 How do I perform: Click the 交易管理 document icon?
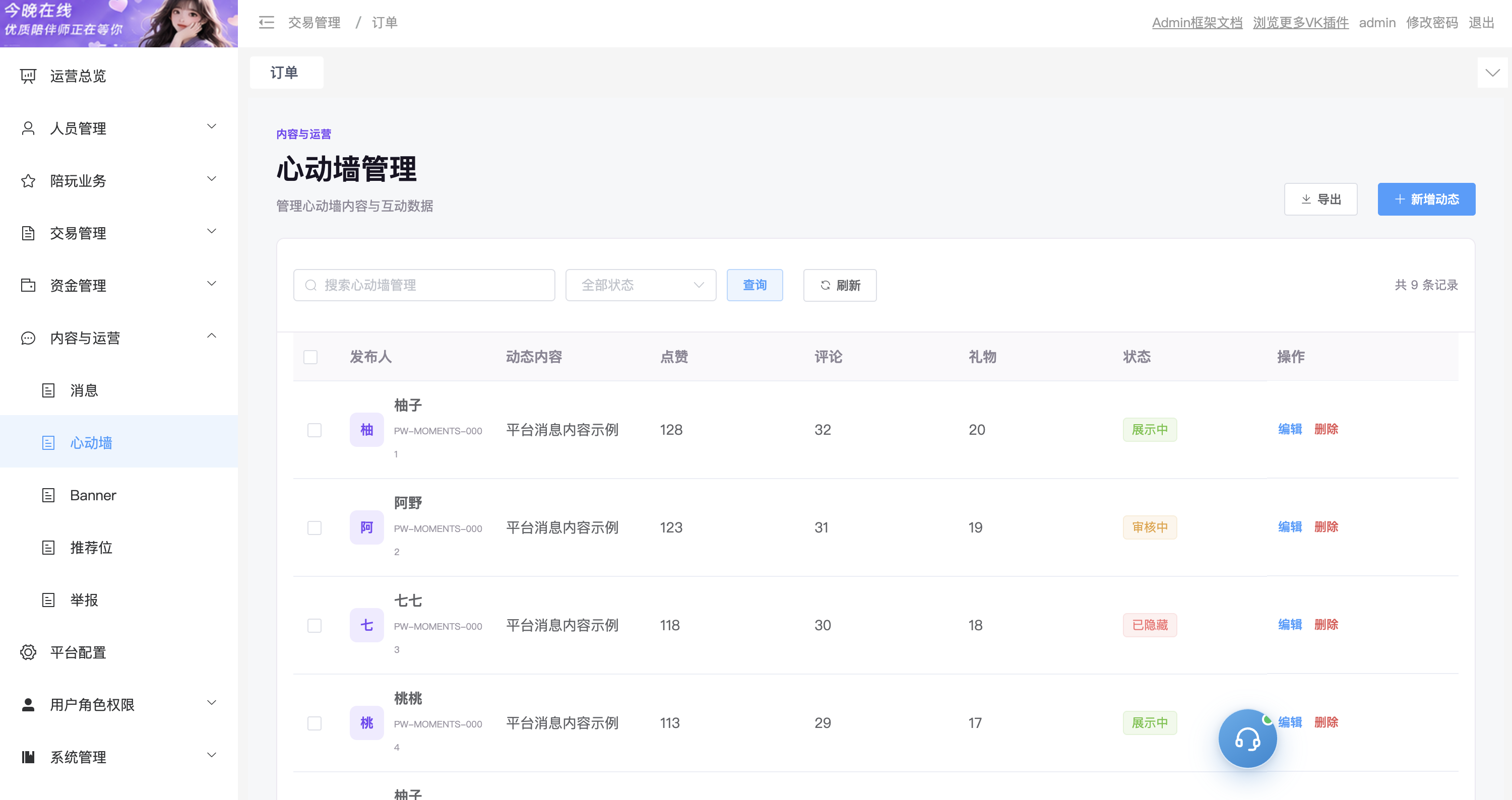coord(28,233)
